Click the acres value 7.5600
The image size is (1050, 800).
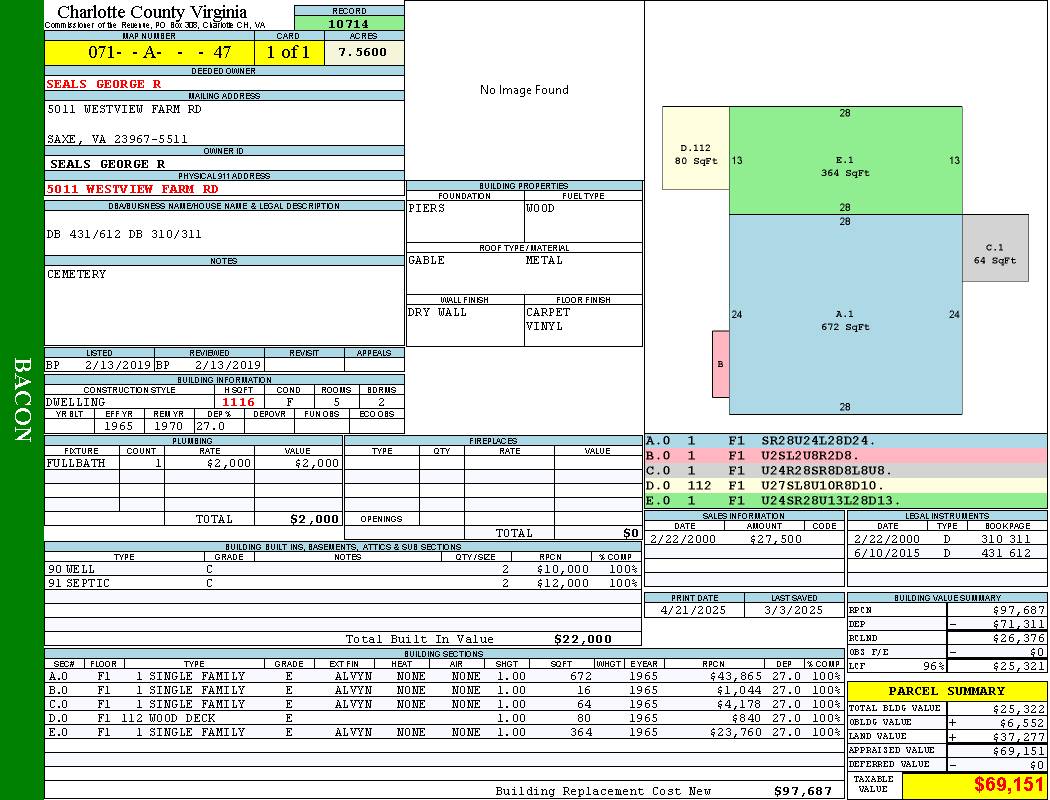[363, 52]
